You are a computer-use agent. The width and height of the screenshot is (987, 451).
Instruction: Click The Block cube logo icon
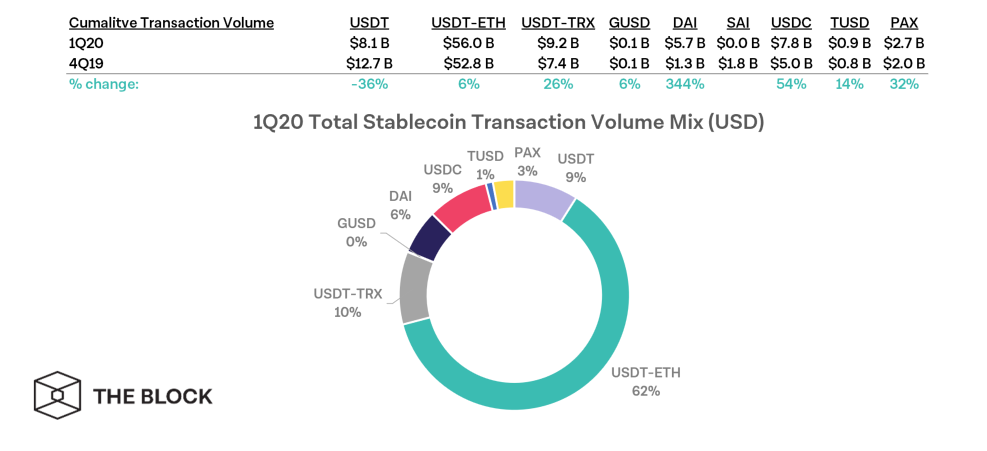(x=56, y=395)
